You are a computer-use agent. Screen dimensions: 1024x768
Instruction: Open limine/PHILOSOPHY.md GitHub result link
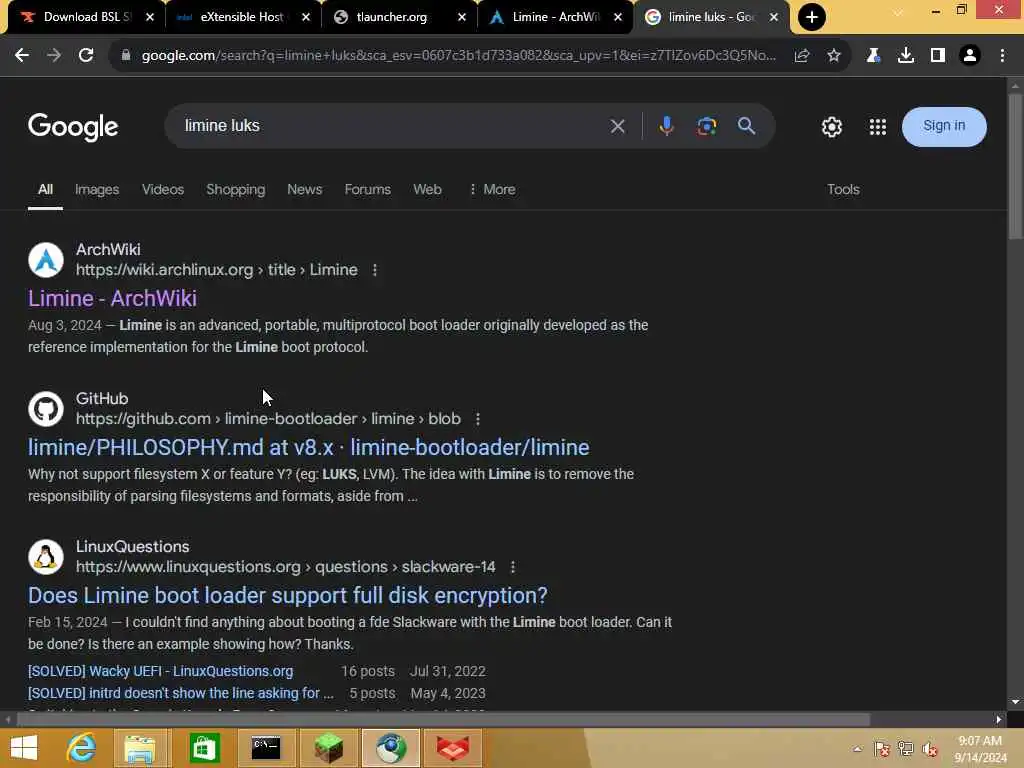coord(308,447)
